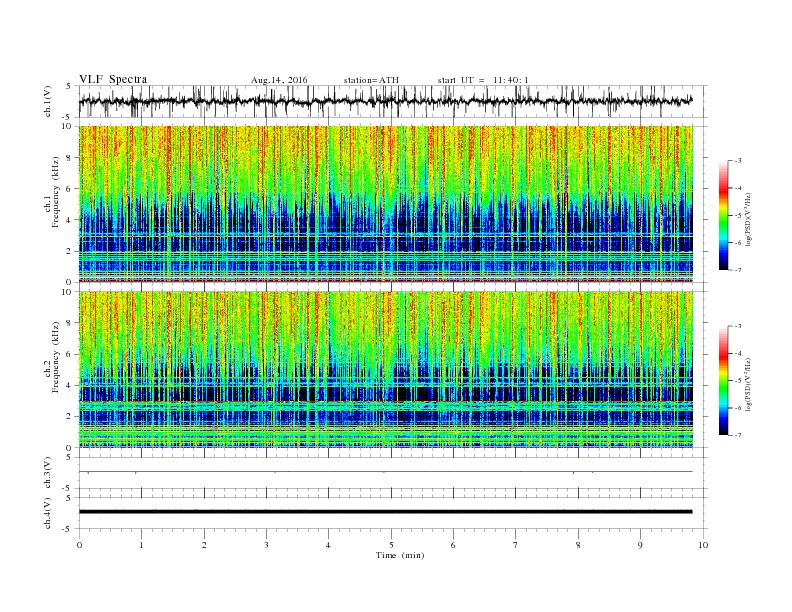Select the date text "Aug.14, 2016"
Screen dimensions: 792x612
click(x=279, y=80)
